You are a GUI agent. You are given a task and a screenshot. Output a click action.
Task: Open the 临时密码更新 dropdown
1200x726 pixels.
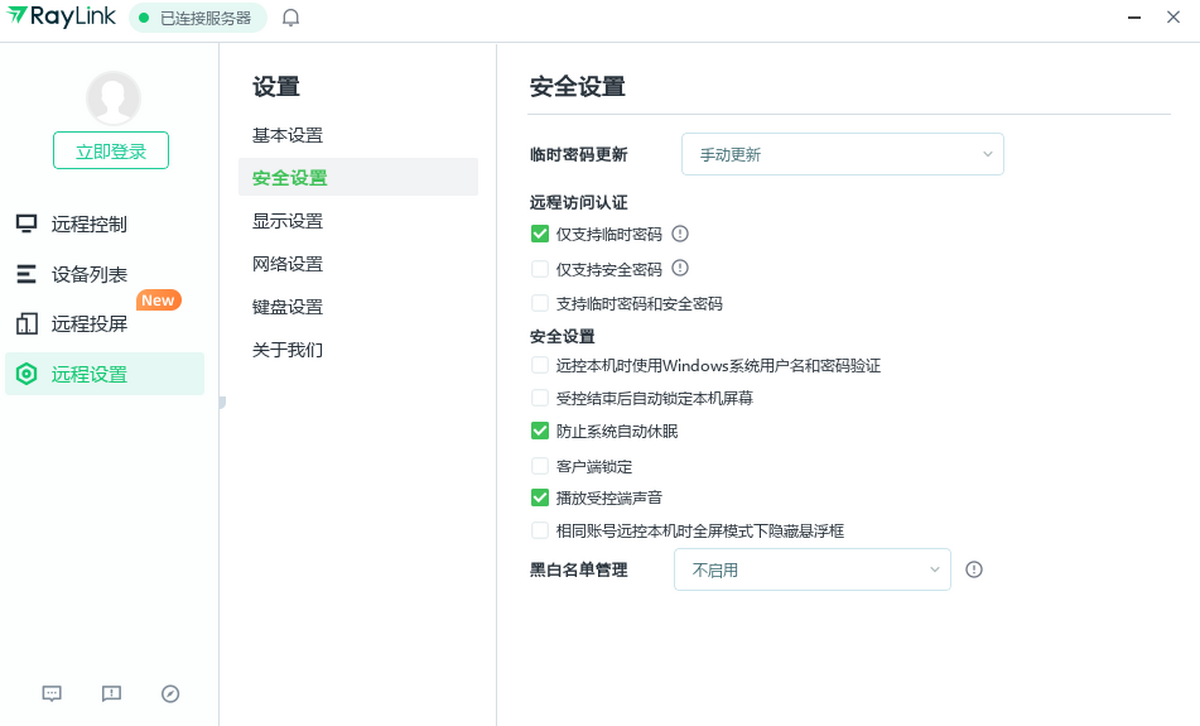tap(842, 154)
